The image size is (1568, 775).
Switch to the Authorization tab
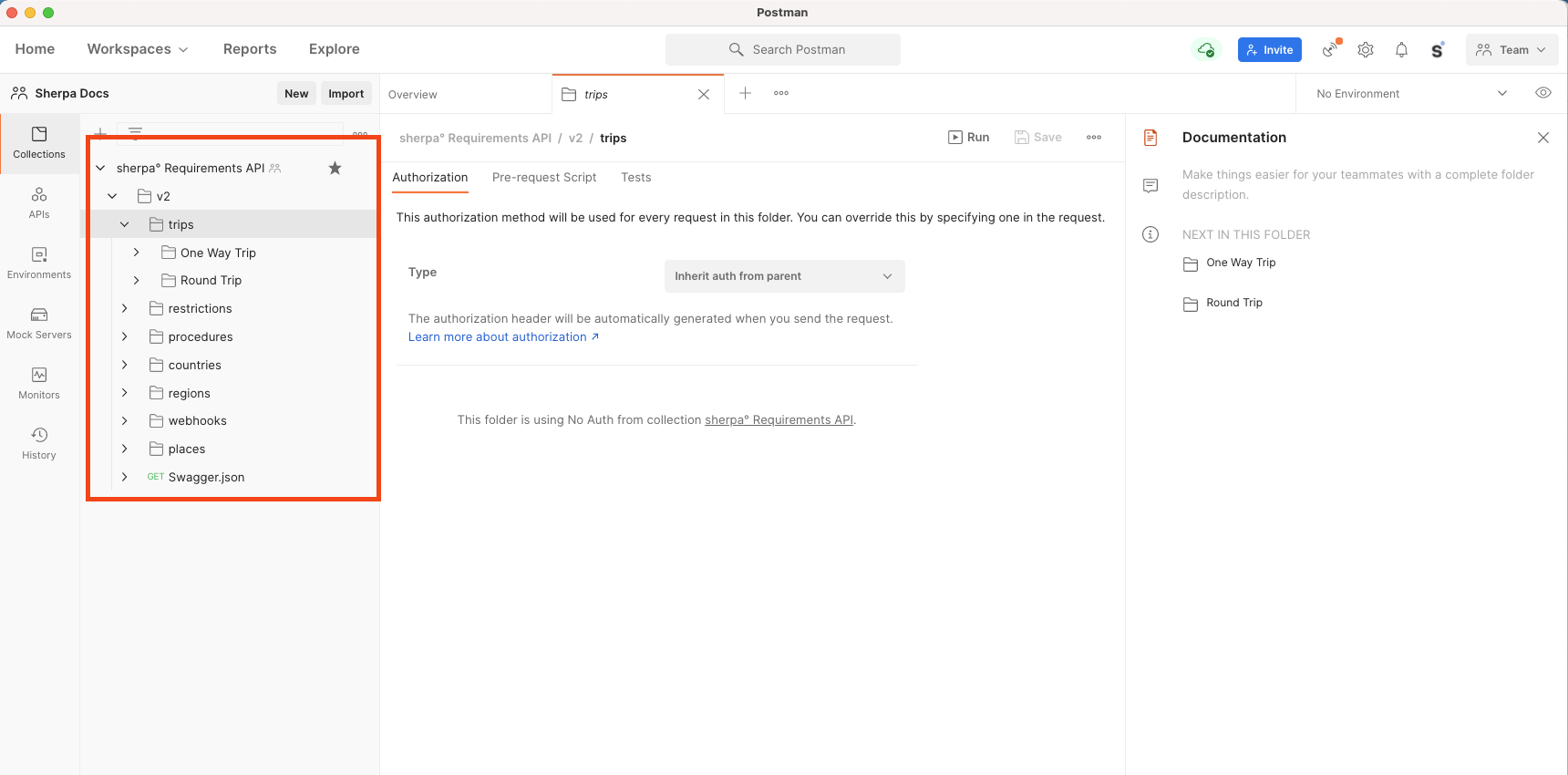(x=430, y=177)
